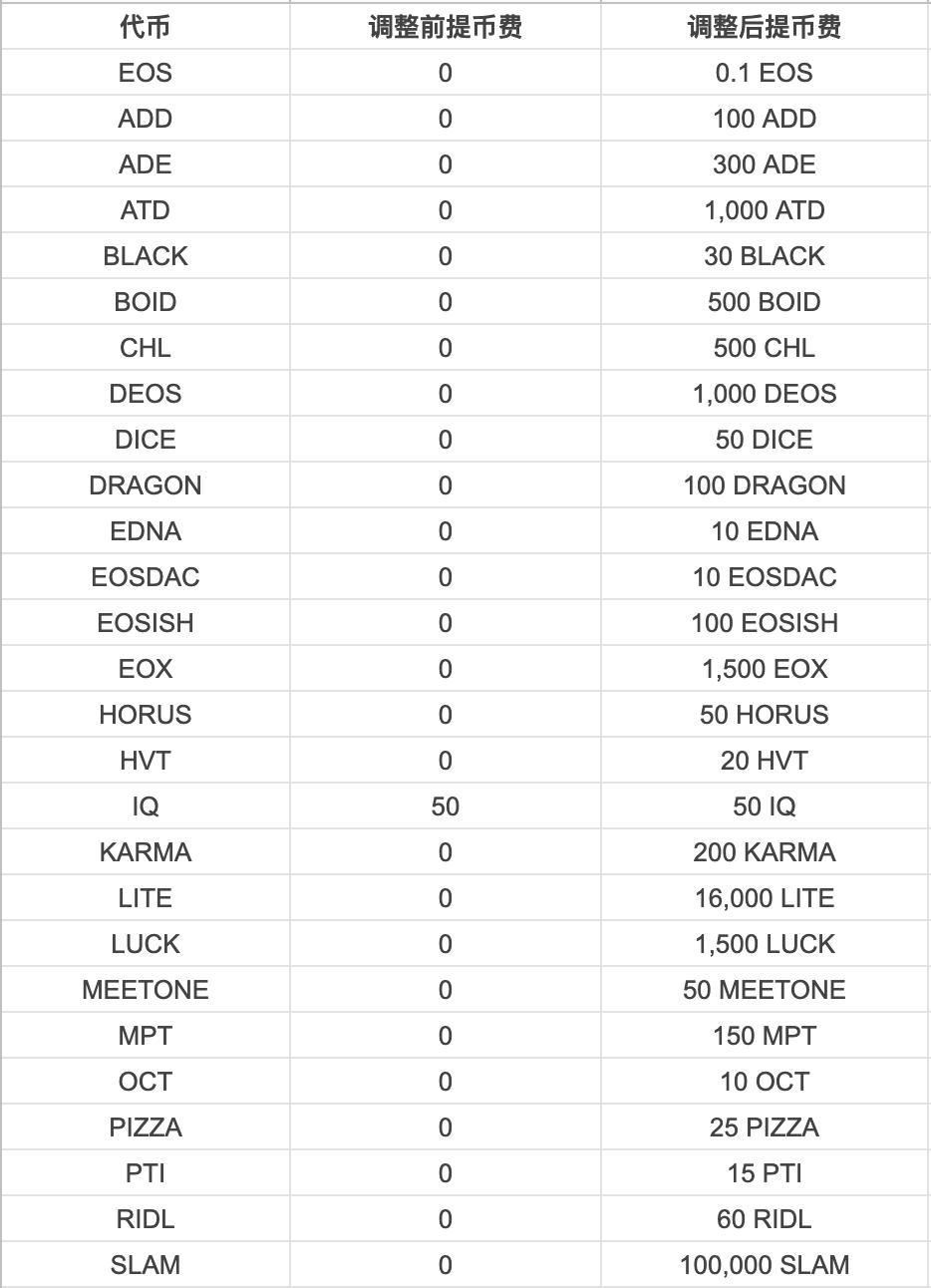Select the 16,000 LITE cell
The height and width of the screenshot is (1288, 931).
(765, 898)
